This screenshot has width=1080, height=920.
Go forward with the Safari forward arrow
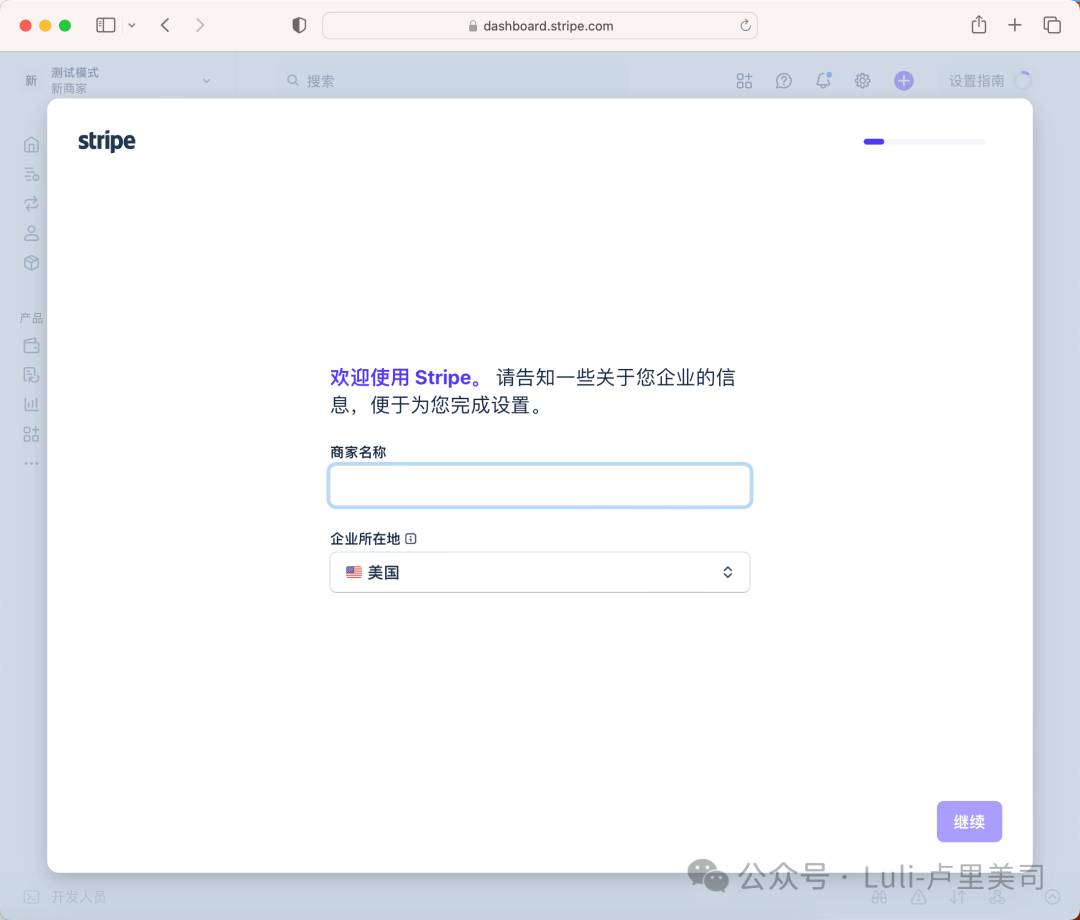pyautogui.click(x=200, y=25)
